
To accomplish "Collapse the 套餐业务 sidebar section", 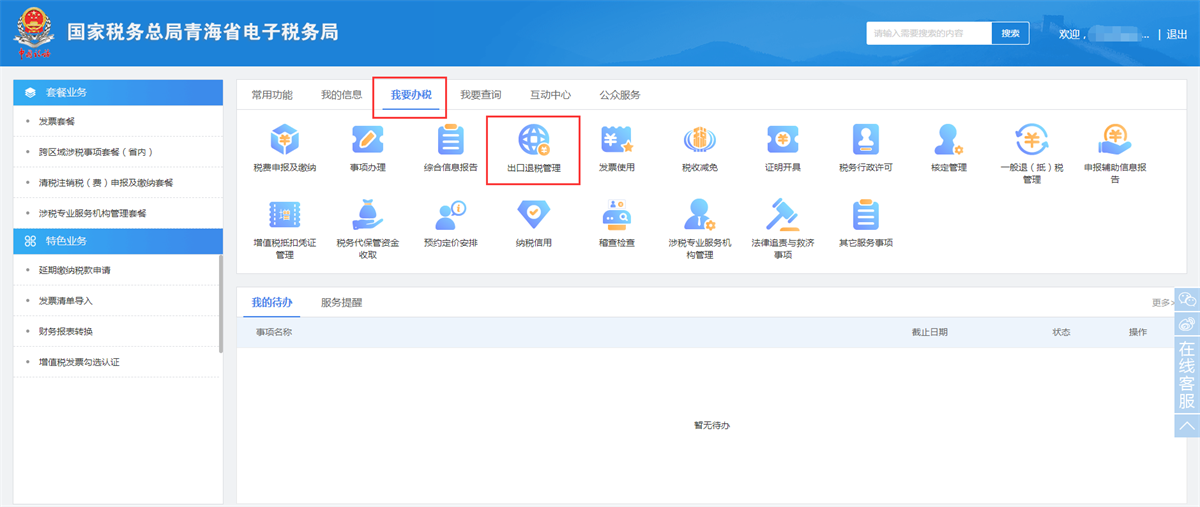I will click(117, 92).
